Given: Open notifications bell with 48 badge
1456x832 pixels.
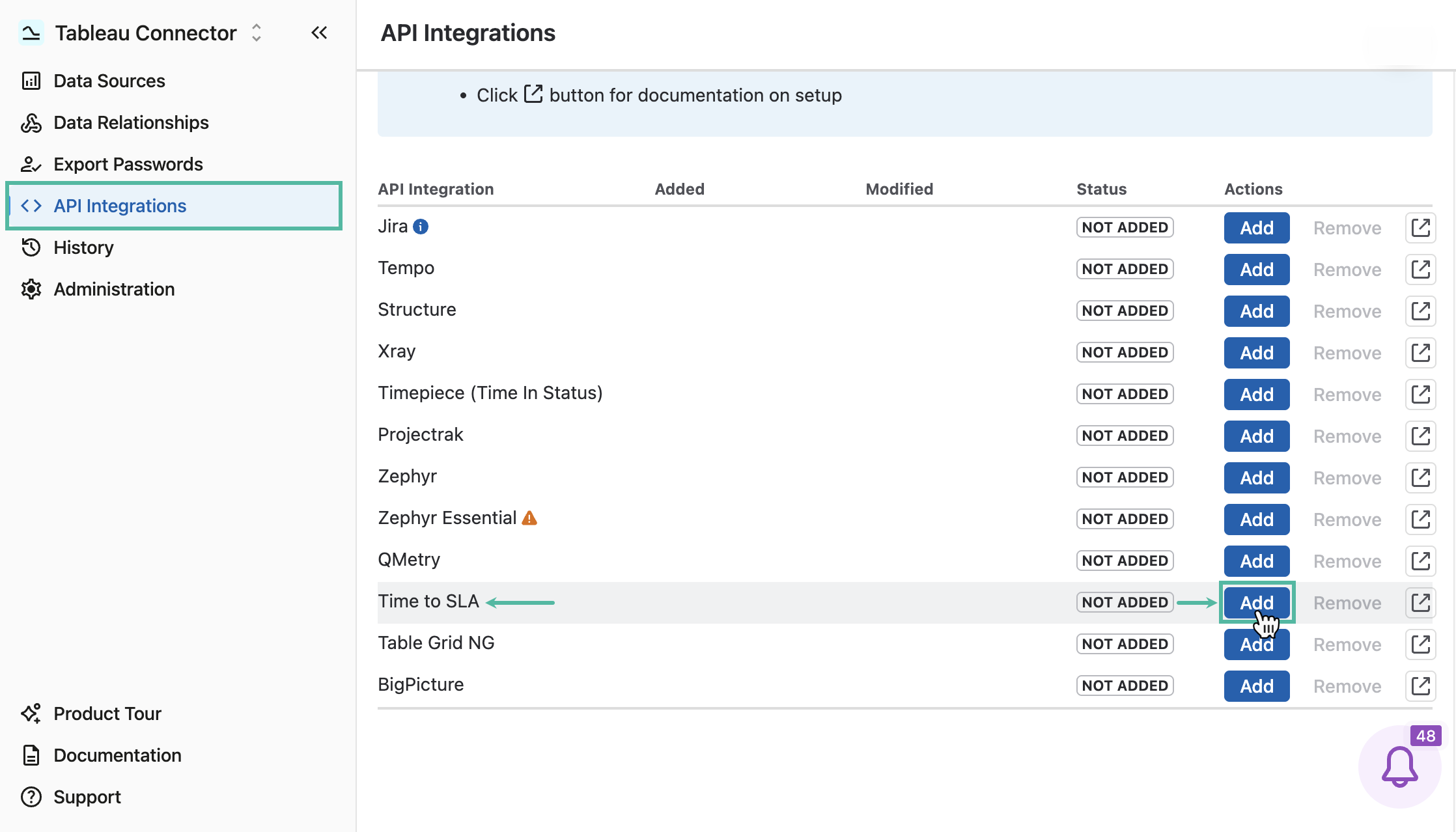Looking at the screenshot, I should 1400,767.
